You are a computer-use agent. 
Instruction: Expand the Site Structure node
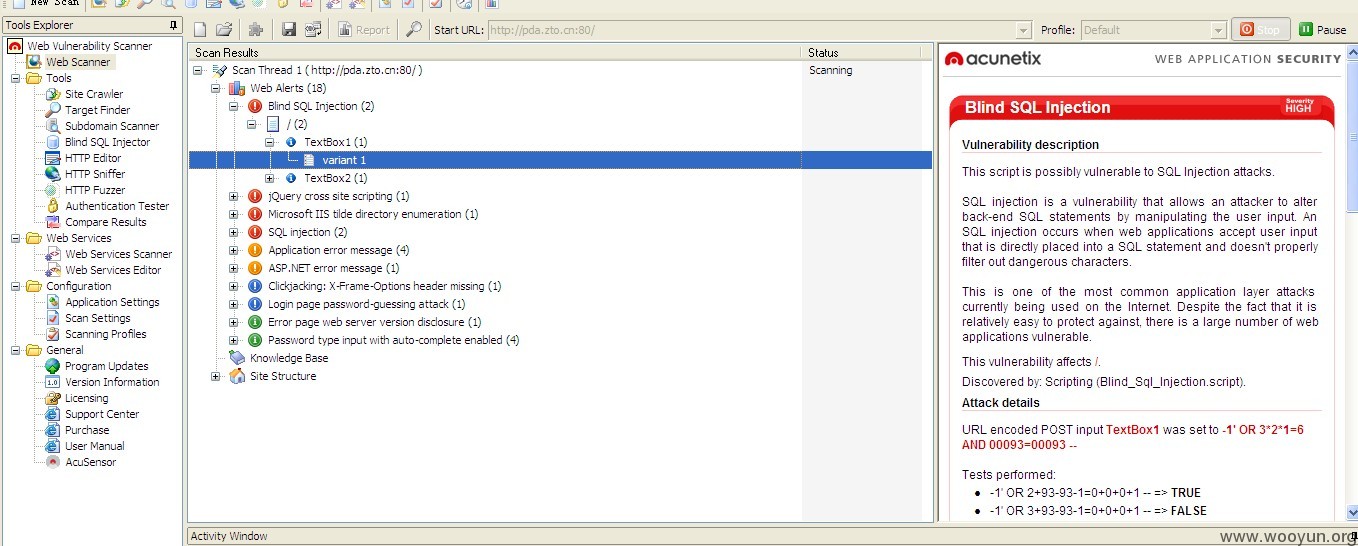pyautogui.click(x=216, y=376)
